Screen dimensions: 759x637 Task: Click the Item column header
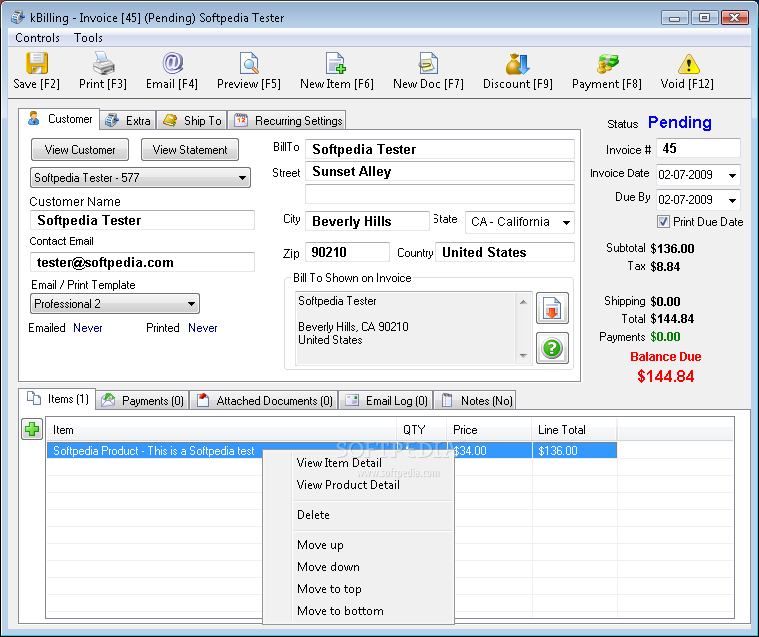click(x=222, y=430)
